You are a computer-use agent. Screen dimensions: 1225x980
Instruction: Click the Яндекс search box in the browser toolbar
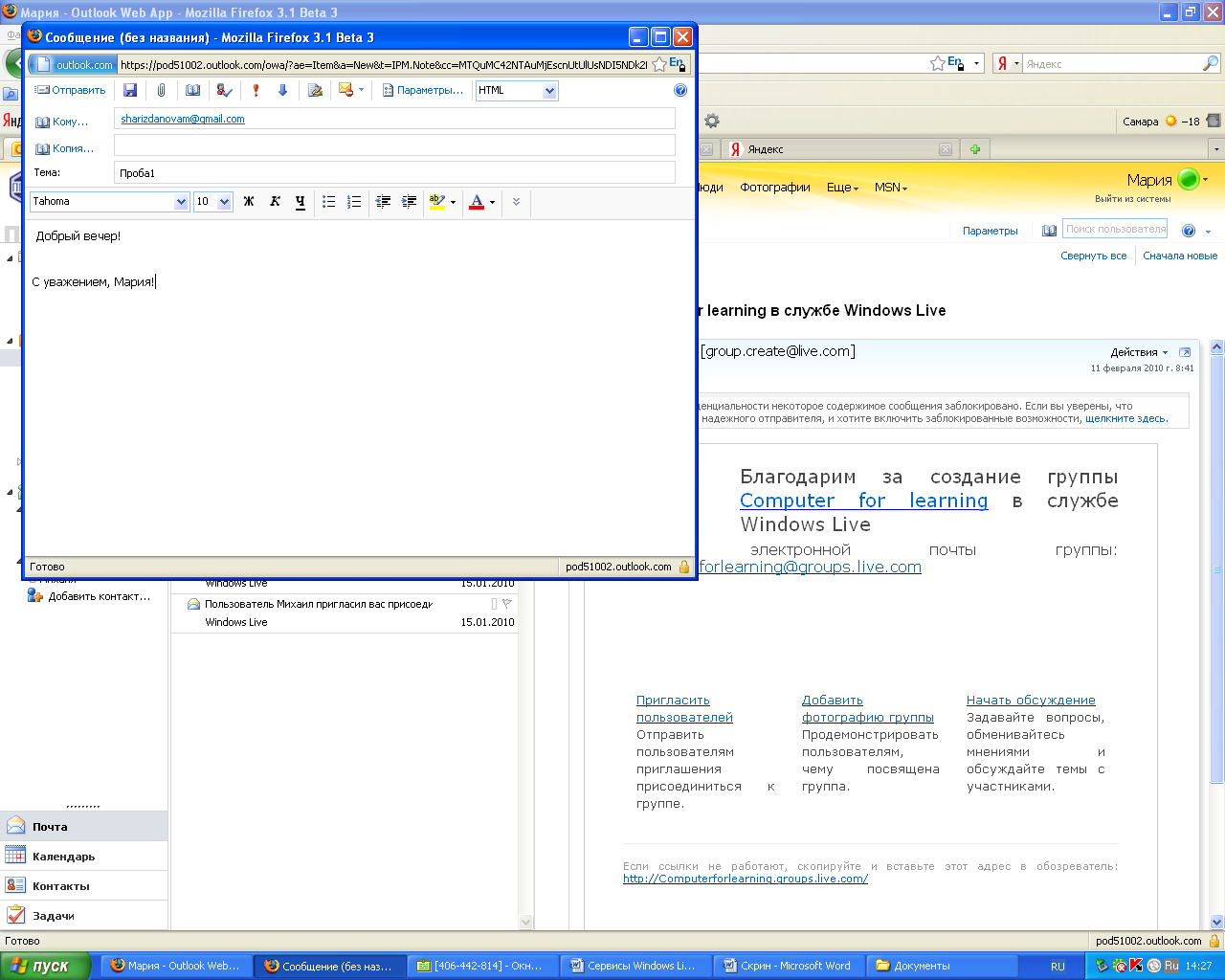(x=1110, y=64)
